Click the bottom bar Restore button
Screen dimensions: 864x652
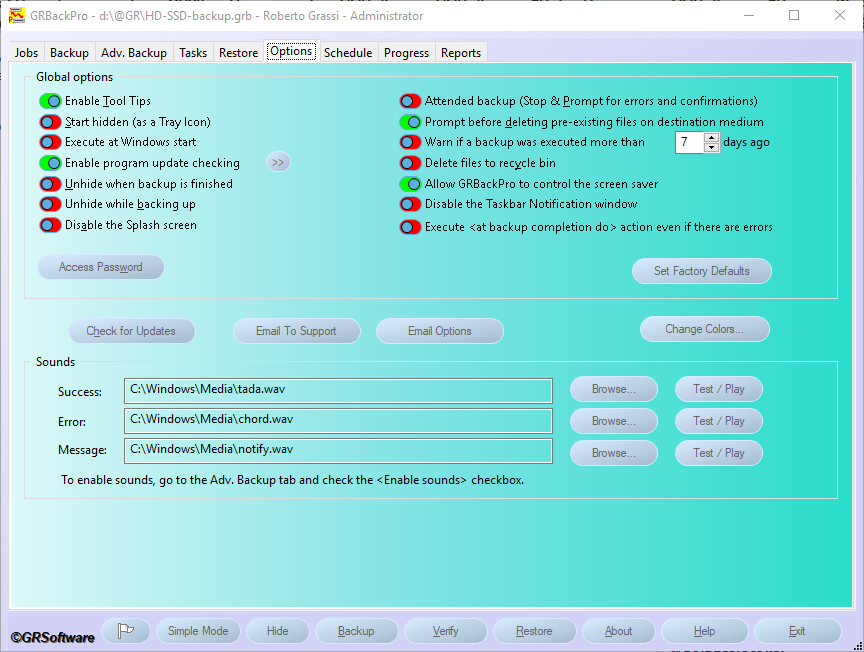point(534,631)
